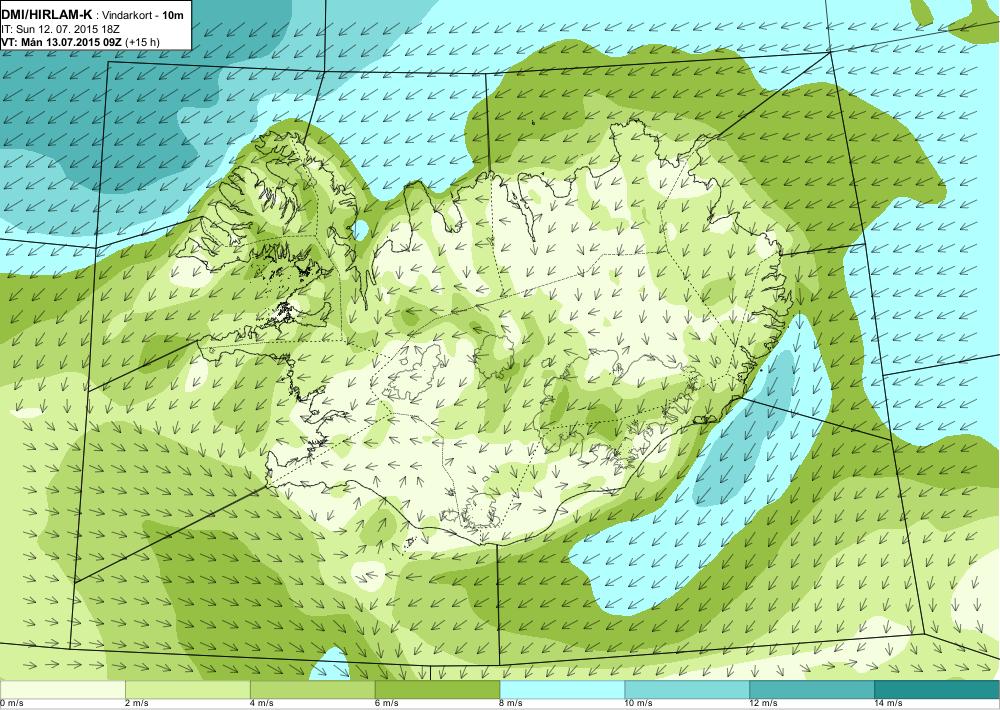The height and width of the screenshot is (710, 1000).
Task: Click the '8 m/s' legend label
Action: (512, 704)
